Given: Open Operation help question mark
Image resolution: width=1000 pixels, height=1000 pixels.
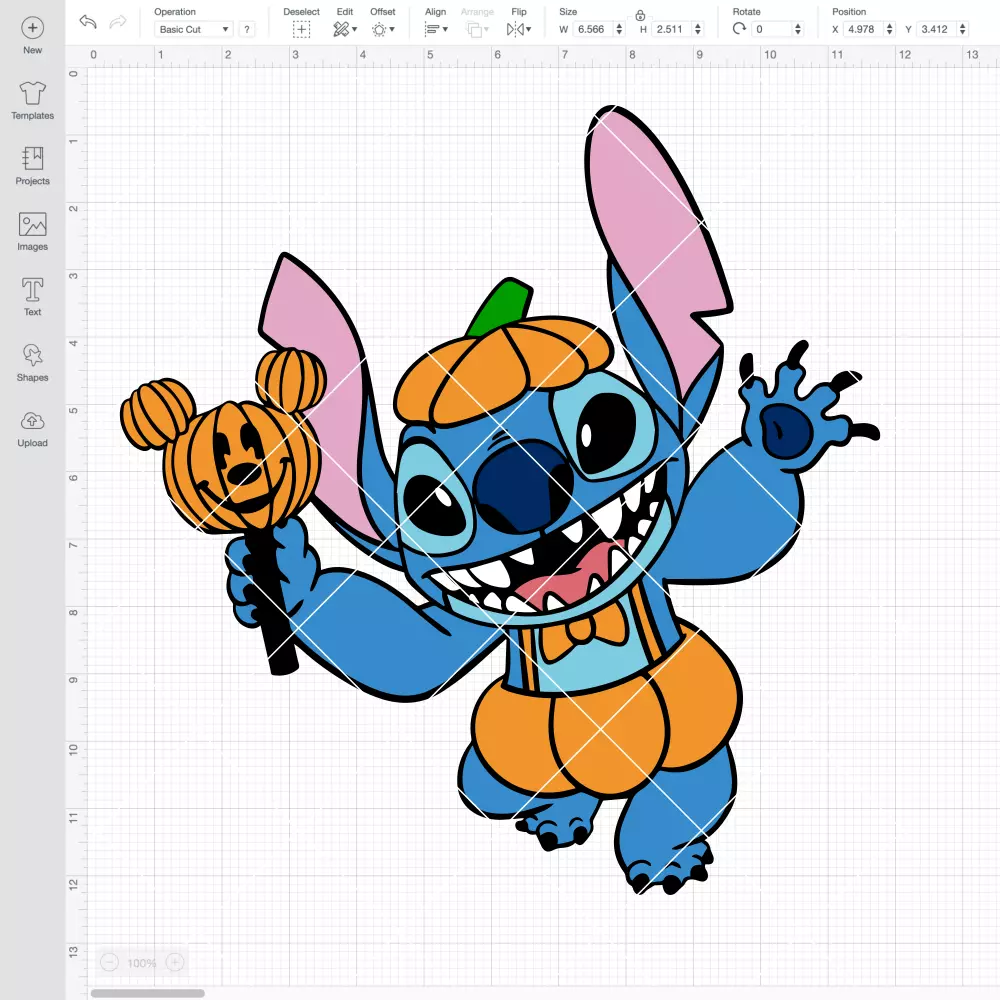Looking at the screenshot, I should coord(247,29).
